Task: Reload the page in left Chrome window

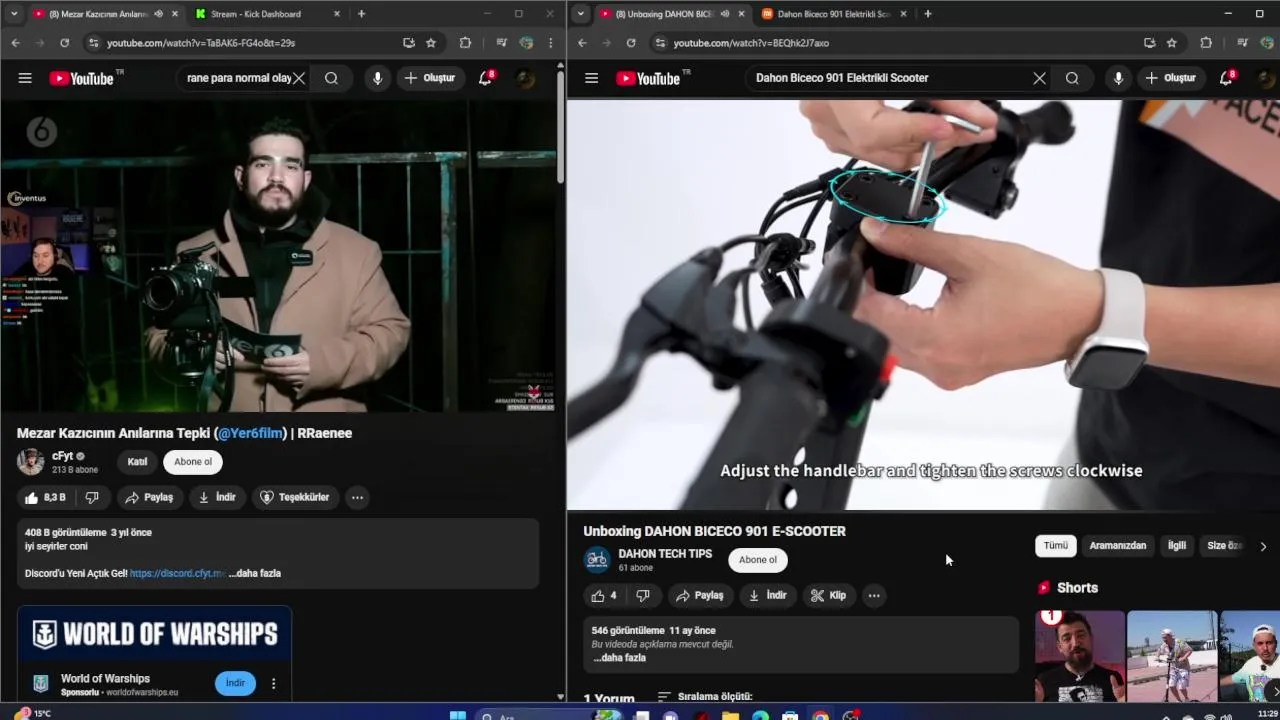Action: pos(64,43)
